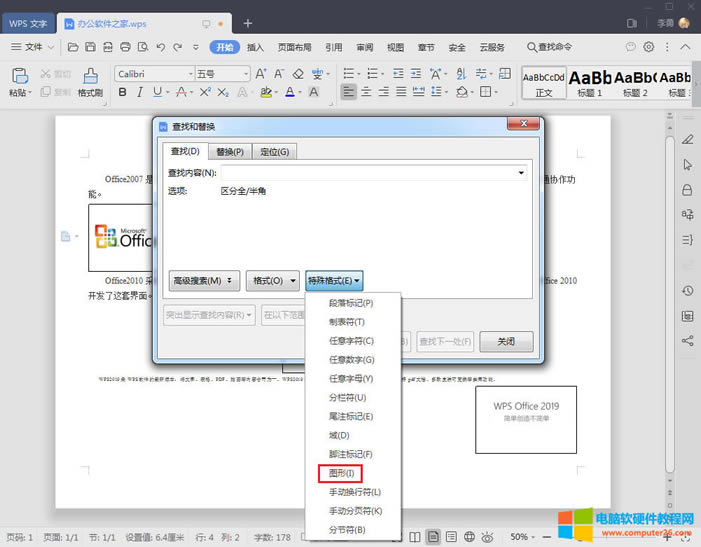Click the Italic formatting icon
The height and width of the screenshot is (547, 701).
(x=142, y=92)
